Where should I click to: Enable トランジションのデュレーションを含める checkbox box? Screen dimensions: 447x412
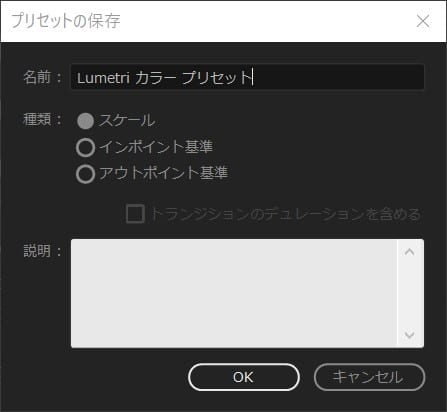(x=135, y=214)
